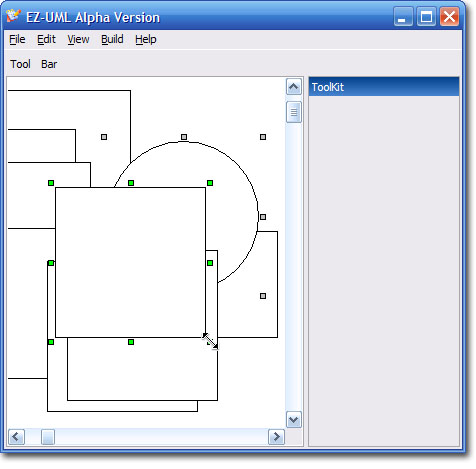Click the gray right-middle handle of the circle

(263, 217)
